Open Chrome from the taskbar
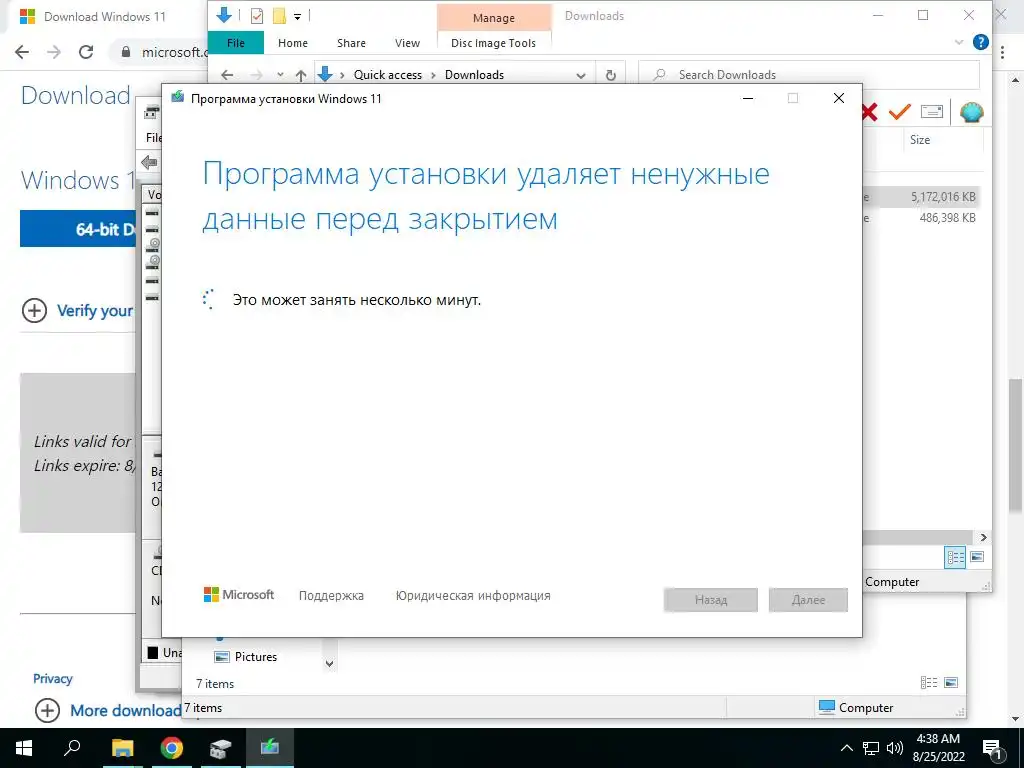The width and height of the screenshot is (1024, 768). click(172, 748)
